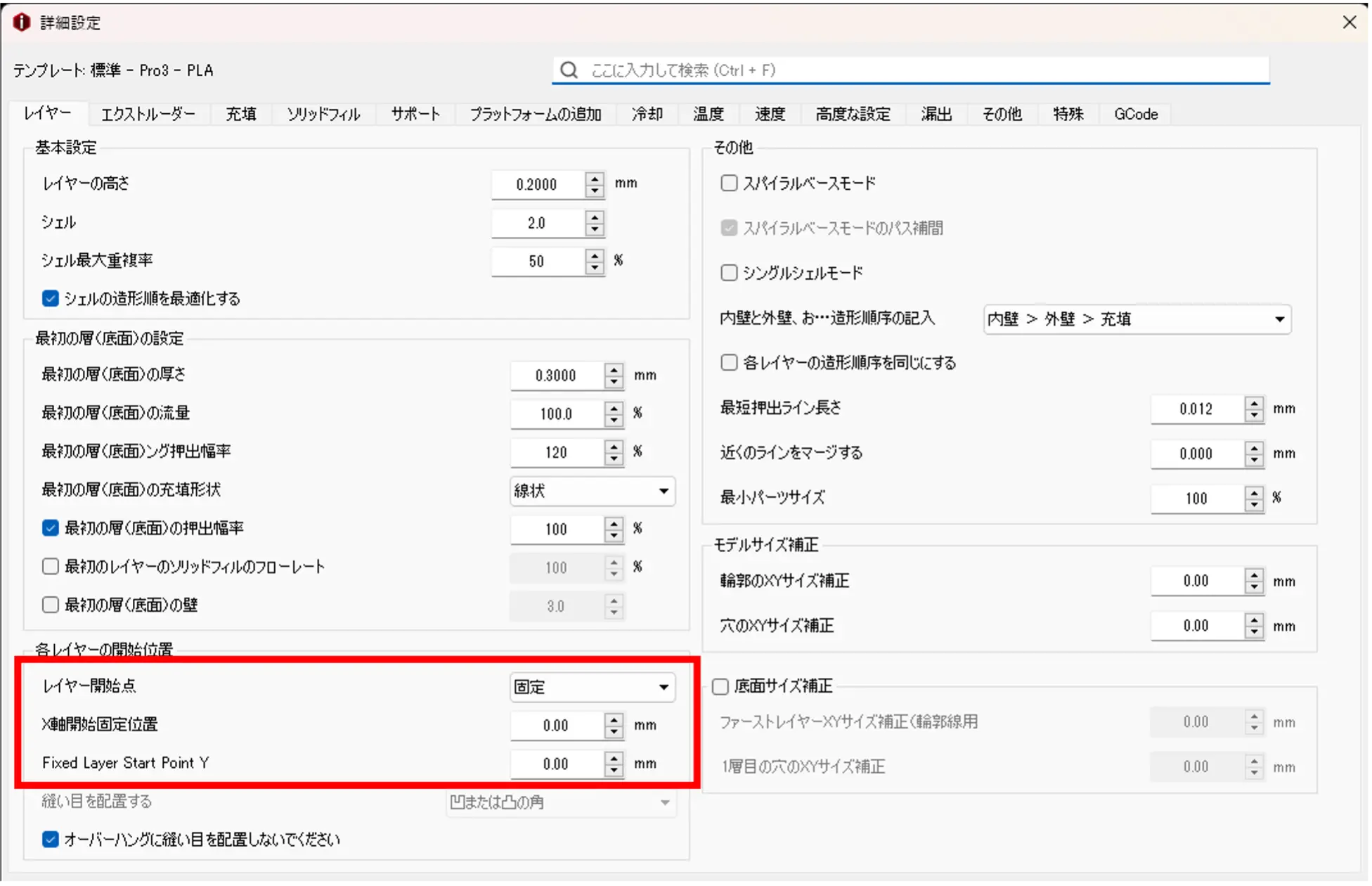Switch to the エクストルーダー tab
The height and width of the screenshot is (886, 1372).
click(x=148, y=114)
